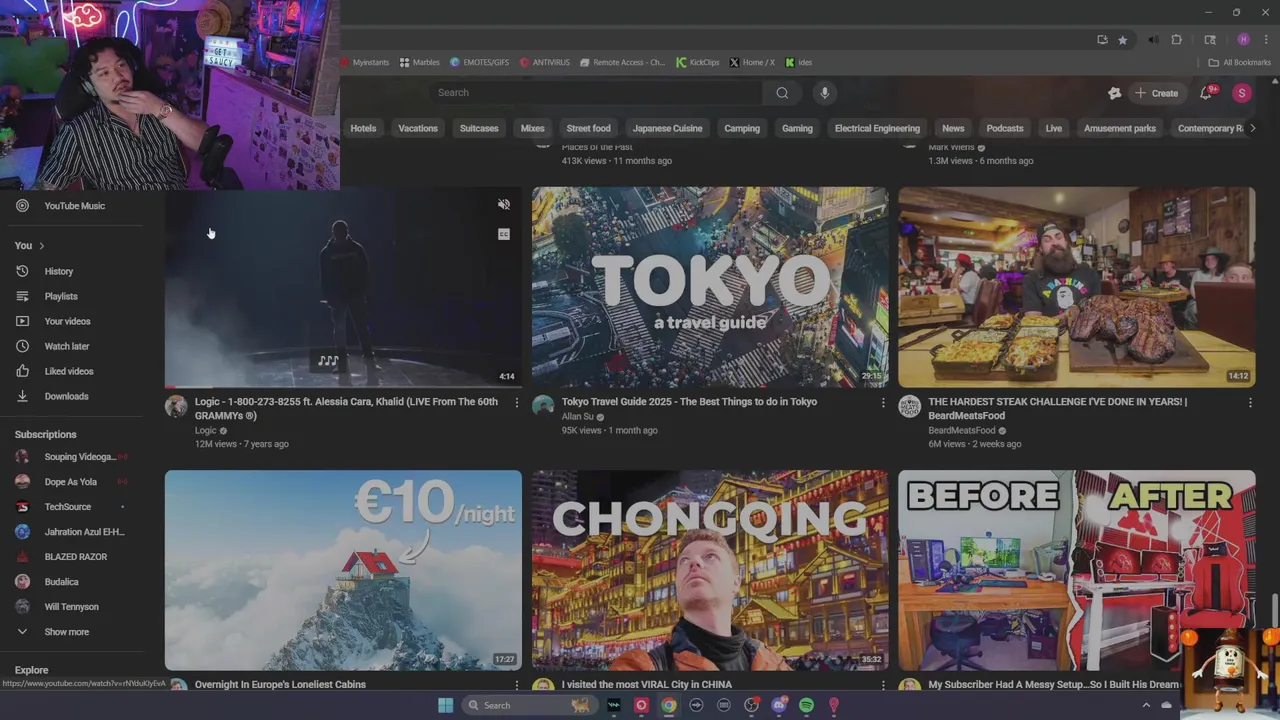Open the notifications bell
Viewport: 1280px width, 720px height.
click(1206, 93)
